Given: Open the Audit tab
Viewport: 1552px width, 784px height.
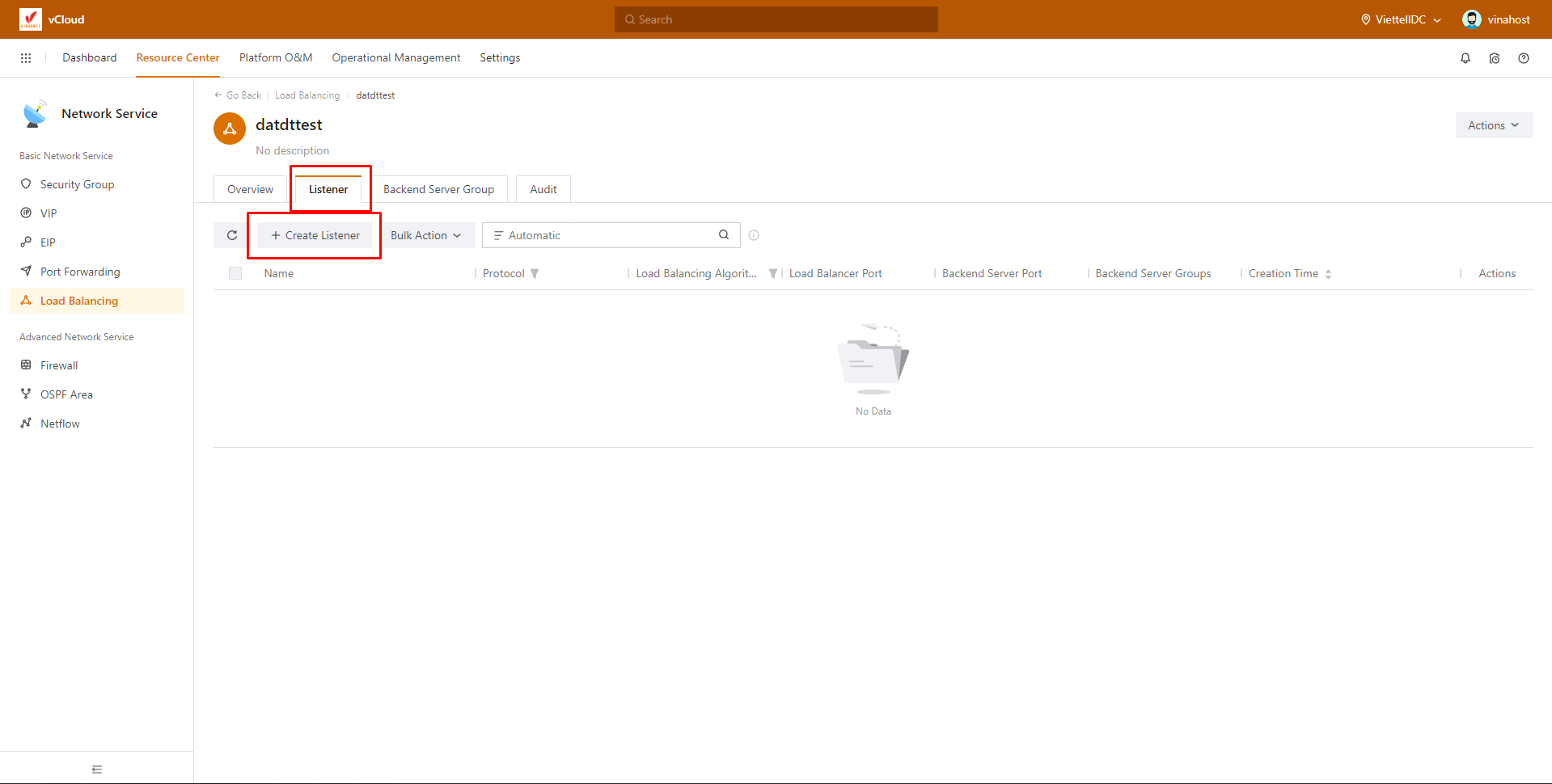Looking at the screenshot, I should click(x=543, y=189).
